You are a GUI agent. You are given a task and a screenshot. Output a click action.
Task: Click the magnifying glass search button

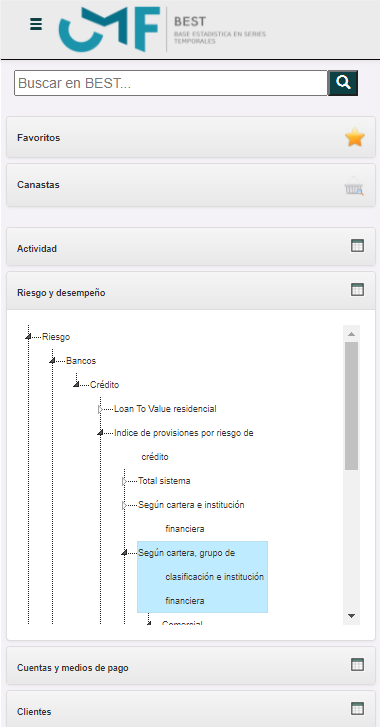coord(343,83)
